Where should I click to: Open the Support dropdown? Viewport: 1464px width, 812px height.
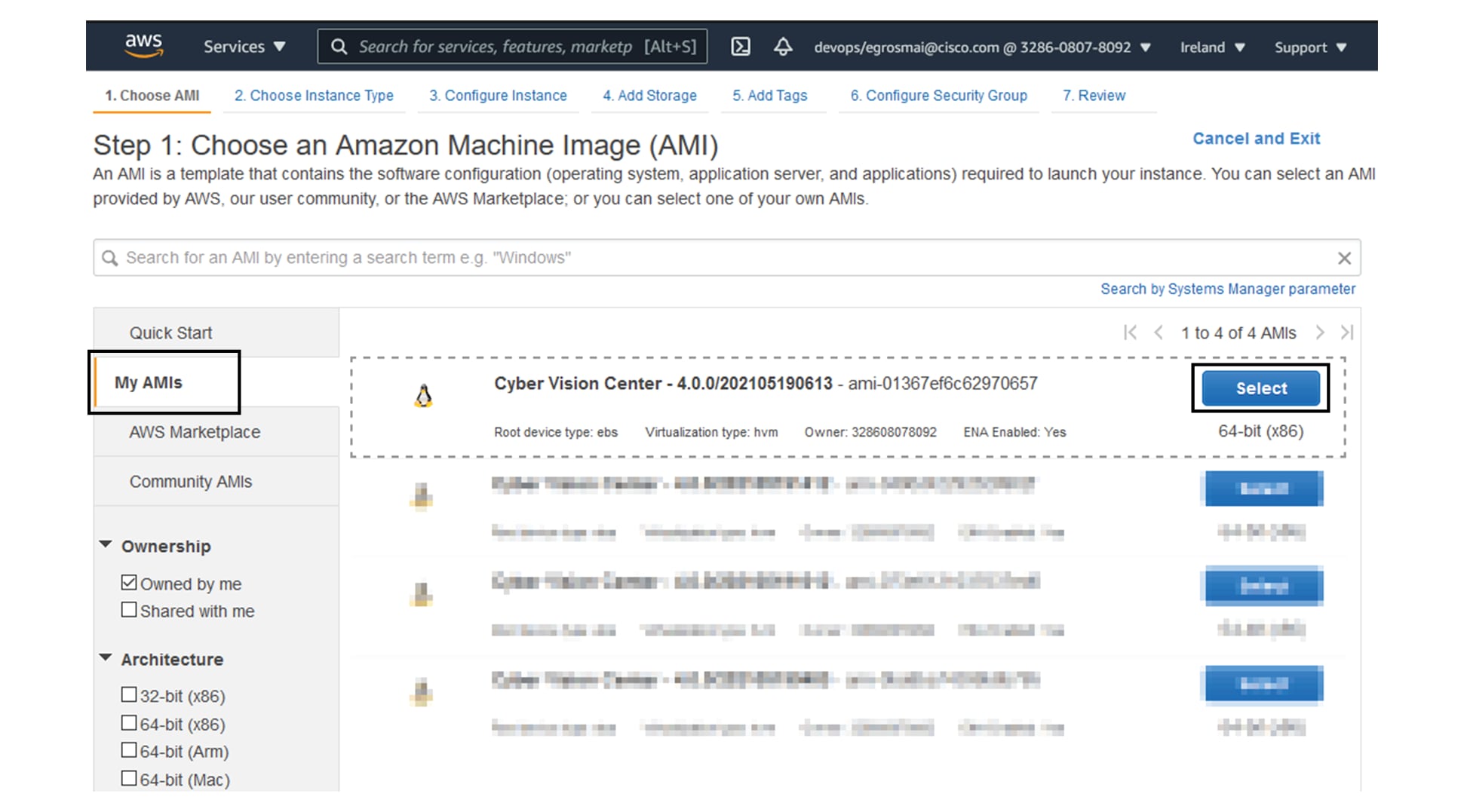click(1310, 47)
